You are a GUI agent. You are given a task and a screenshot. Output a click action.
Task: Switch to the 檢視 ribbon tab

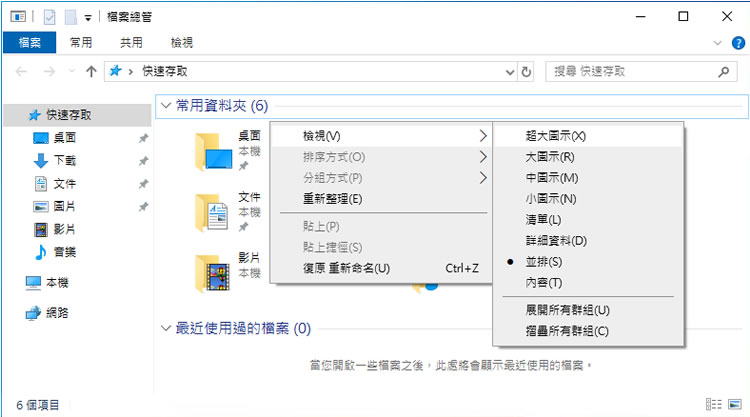(x=182, y=43)
